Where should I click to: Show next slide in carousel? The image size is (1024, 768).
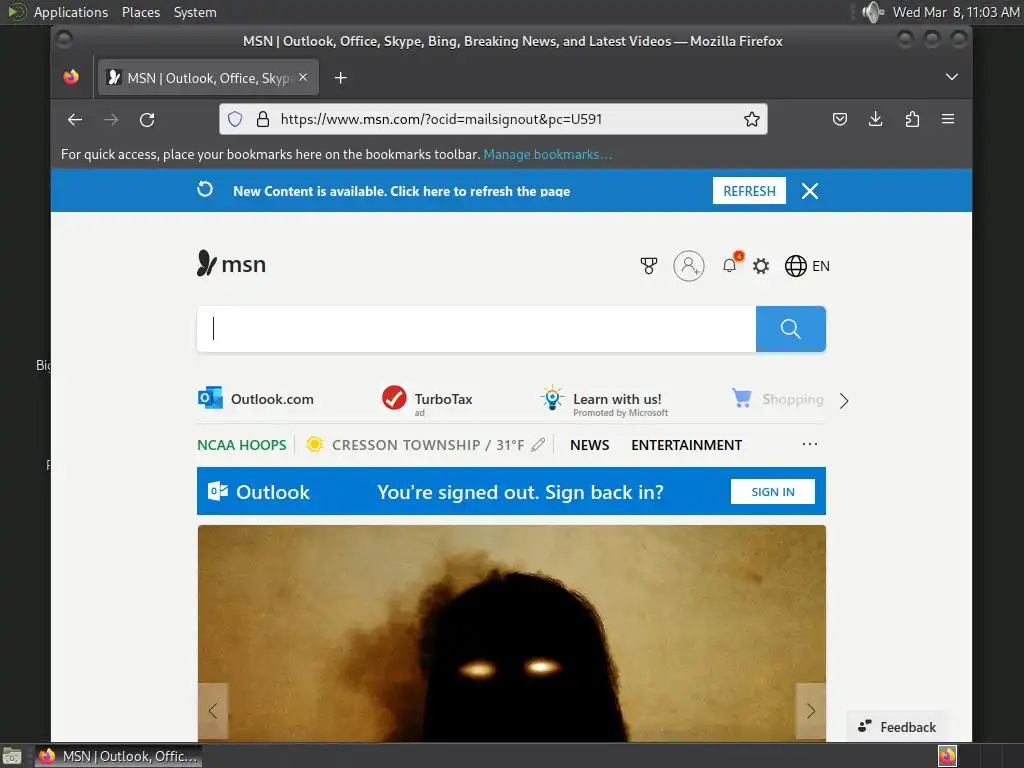point(810,711)
